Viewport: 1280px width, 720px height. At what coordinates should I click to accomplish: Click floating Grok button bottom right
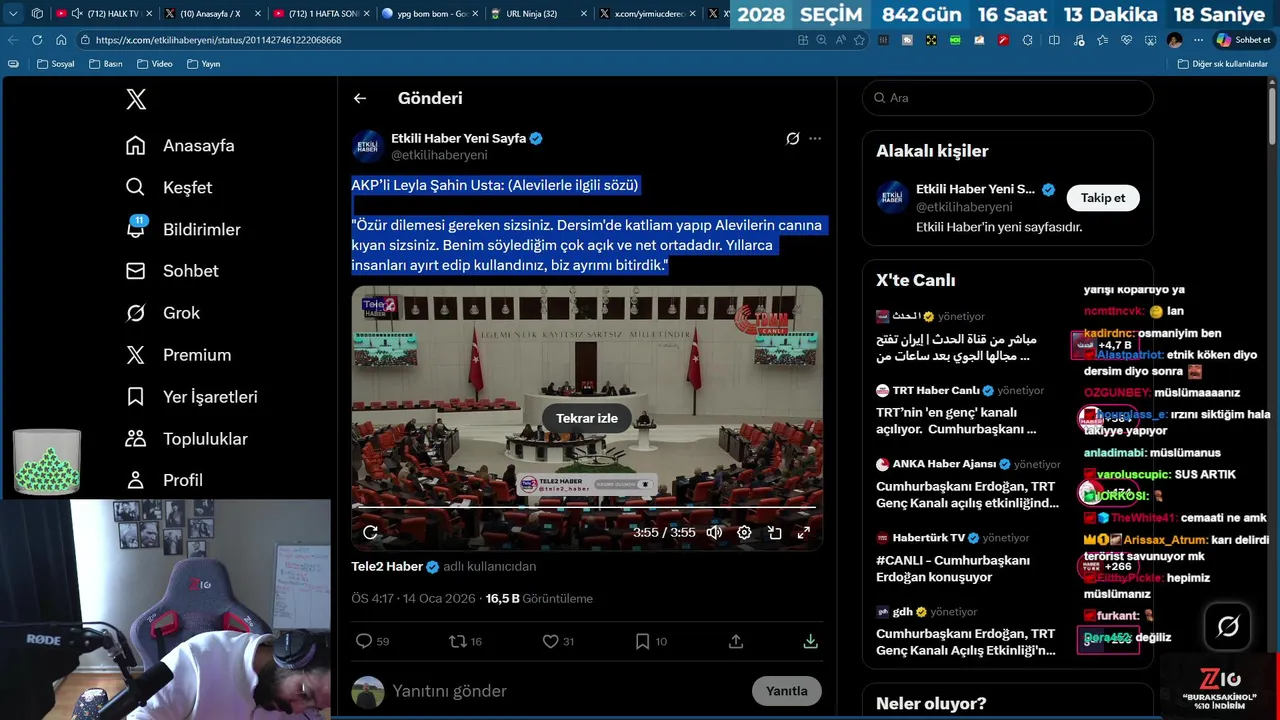coord(1228,627)
